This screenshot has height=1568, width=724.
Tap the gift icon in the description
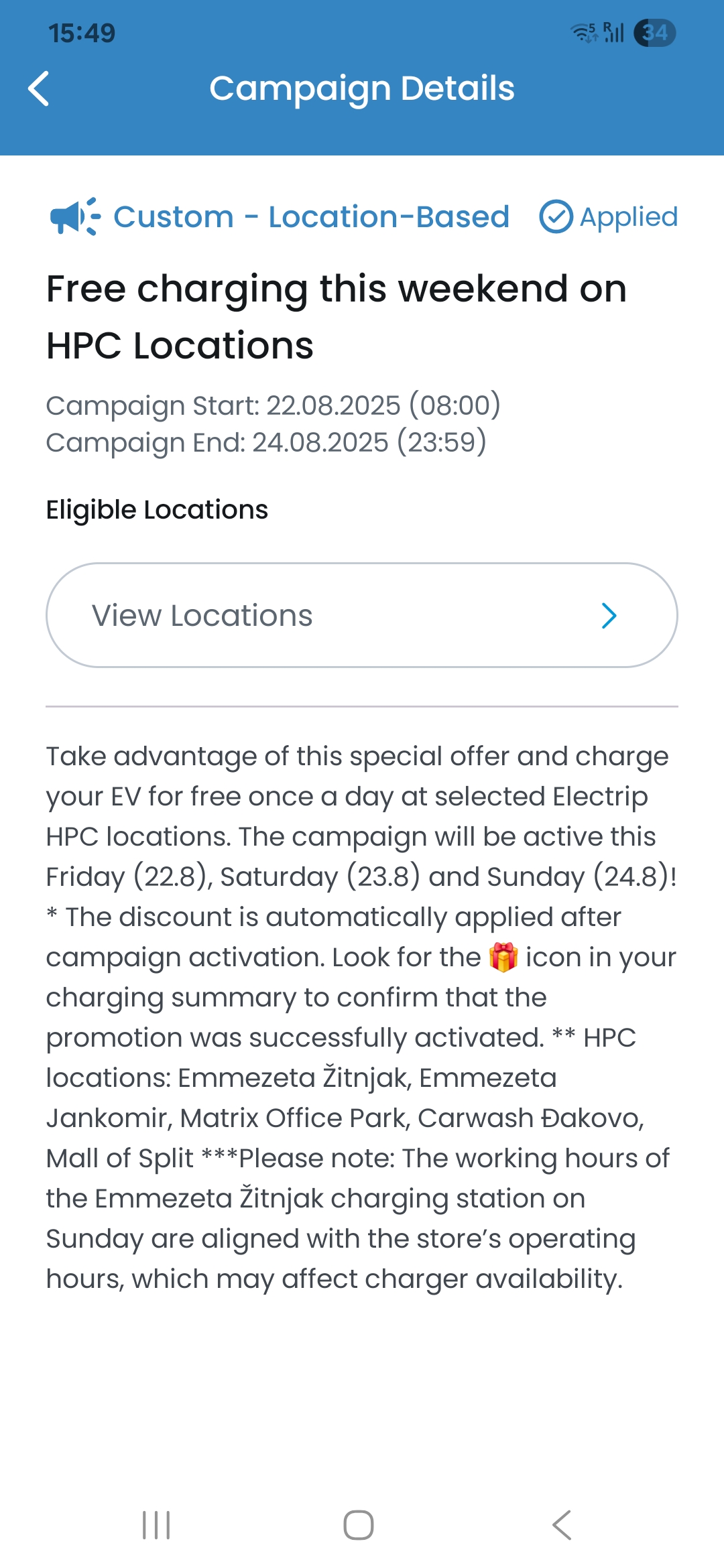[x=503, y=957]
